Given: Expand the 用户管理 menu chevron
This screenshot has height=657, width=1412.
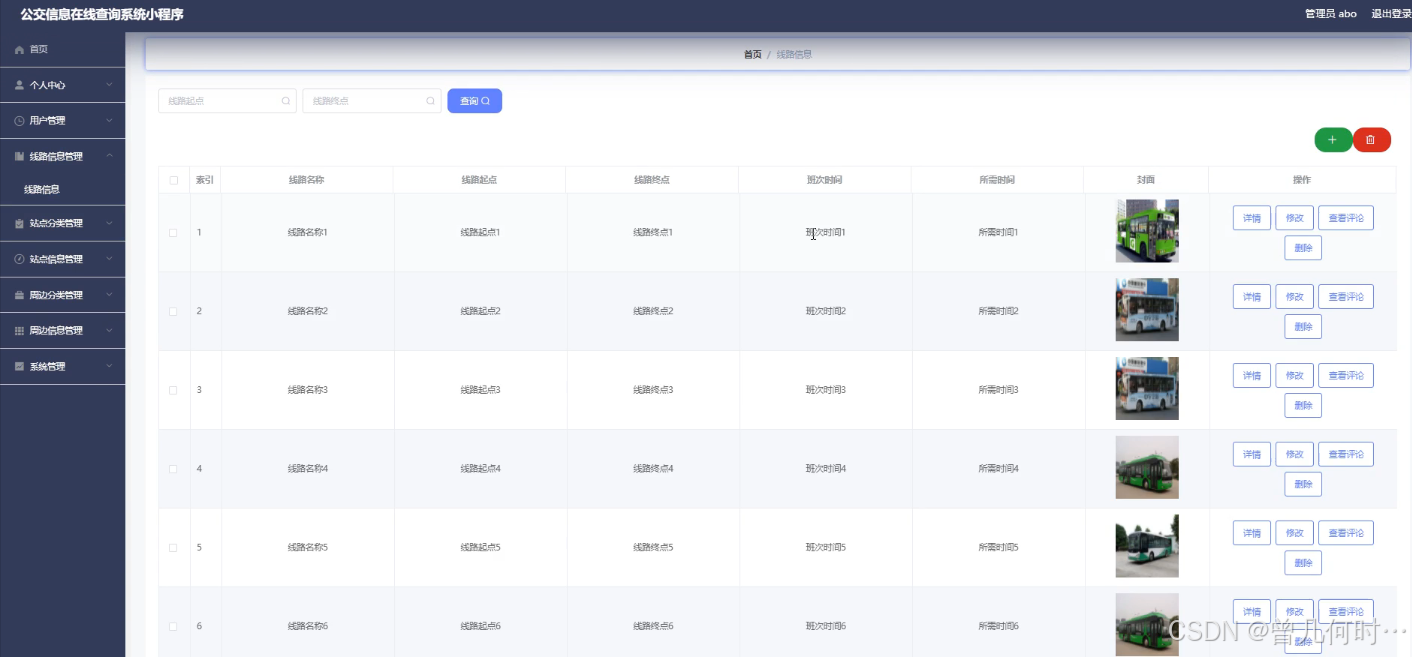Looking at the screenshot, I should click(109, 121).
